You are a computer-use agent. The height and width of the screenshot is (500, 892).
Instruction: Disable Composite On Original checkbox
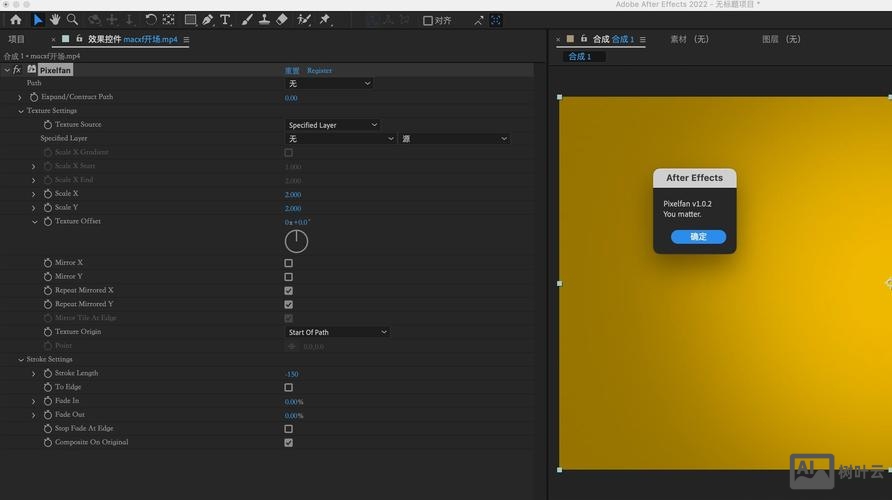(x=289, y=442)
